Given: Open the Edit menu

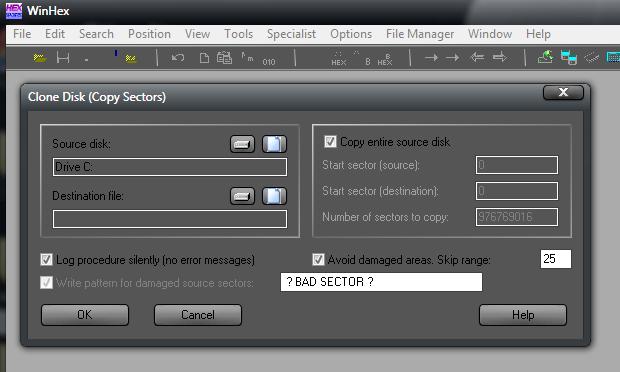Looking at the screenshot, I should coord(55,34).
